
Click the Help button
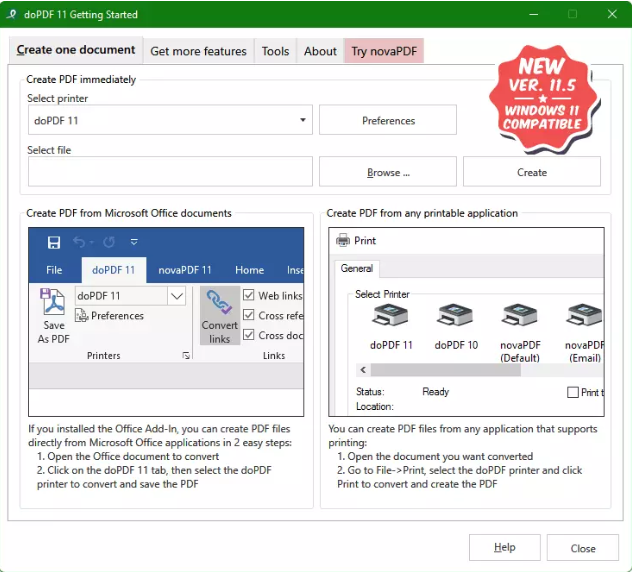505,547
